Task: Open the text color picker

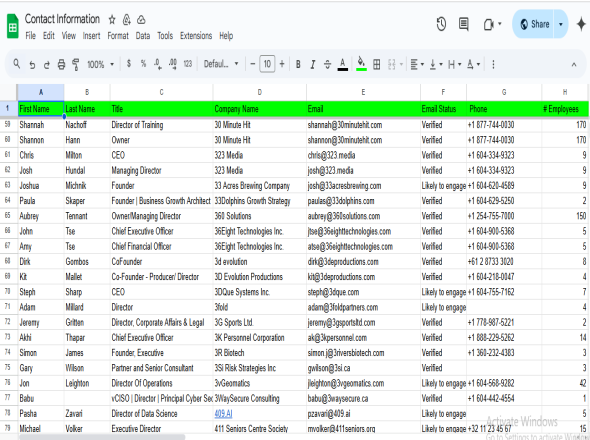Action: point(342,64)
